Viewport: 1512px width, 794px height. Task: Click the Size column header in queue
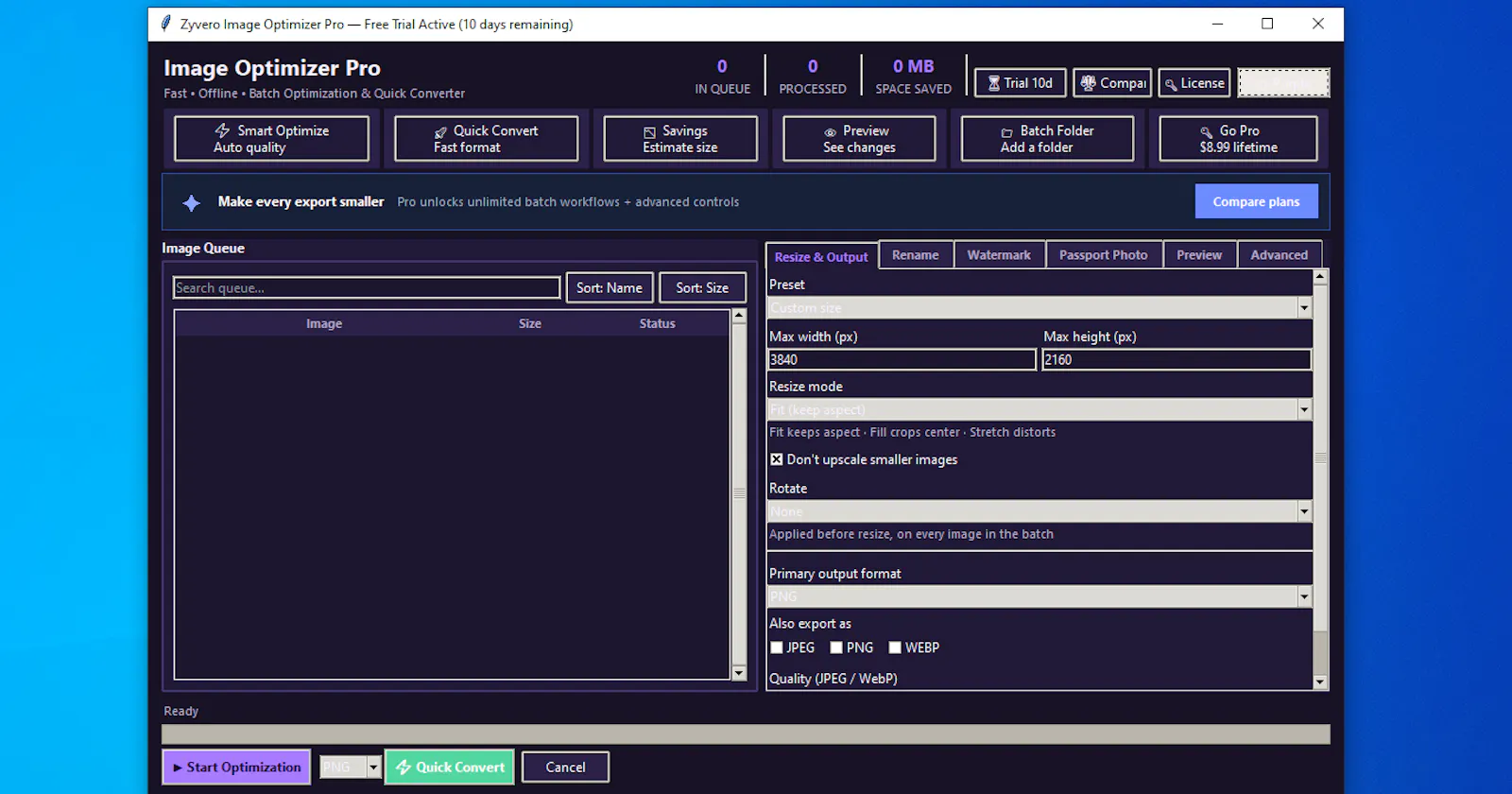[529, 323]
